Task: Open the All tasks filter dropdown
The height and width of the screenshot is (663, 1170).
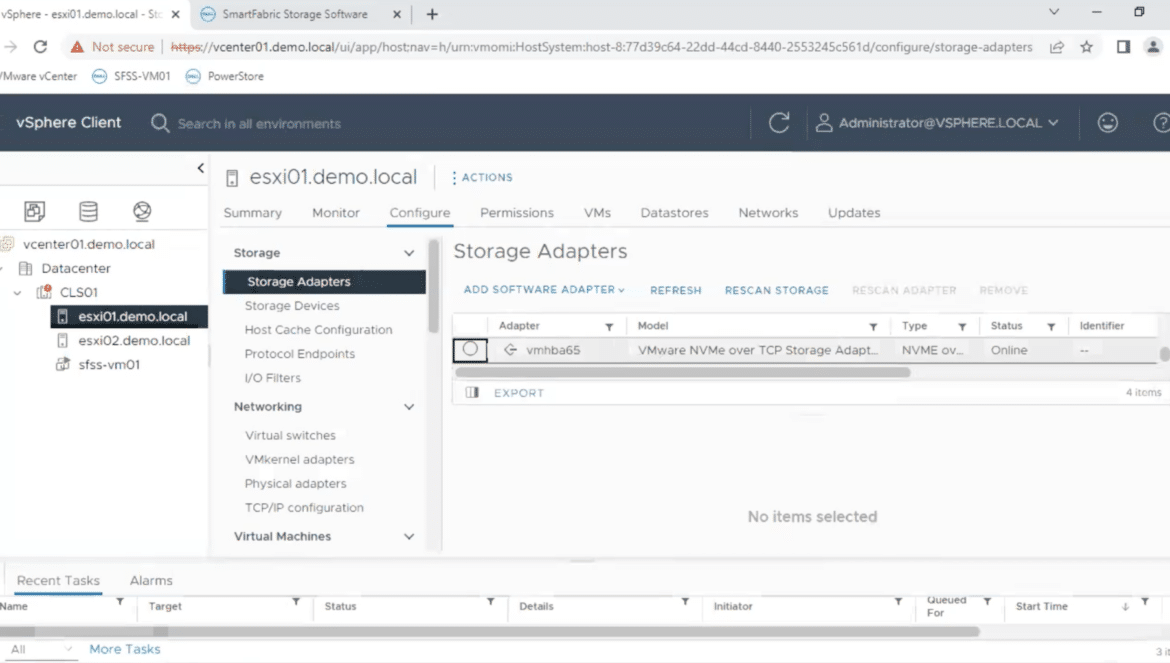Action: [40, 650]
